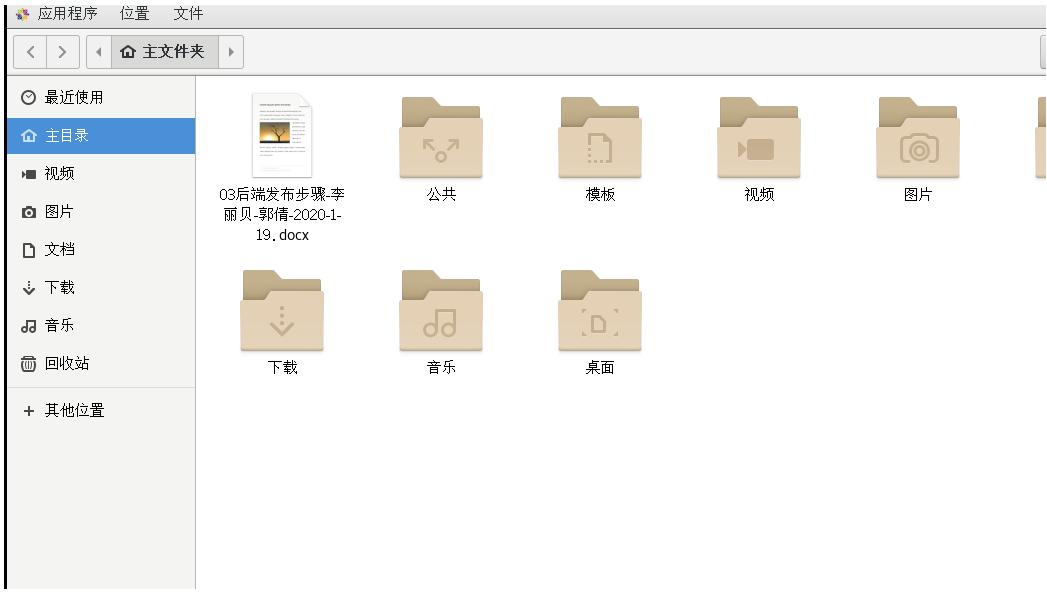Click the 主文件夹 path button

164,52
